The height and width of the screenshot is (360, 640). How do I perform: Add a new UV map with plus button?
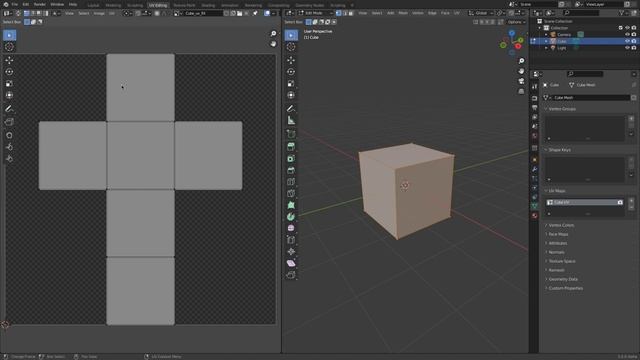tap(631, 200)
